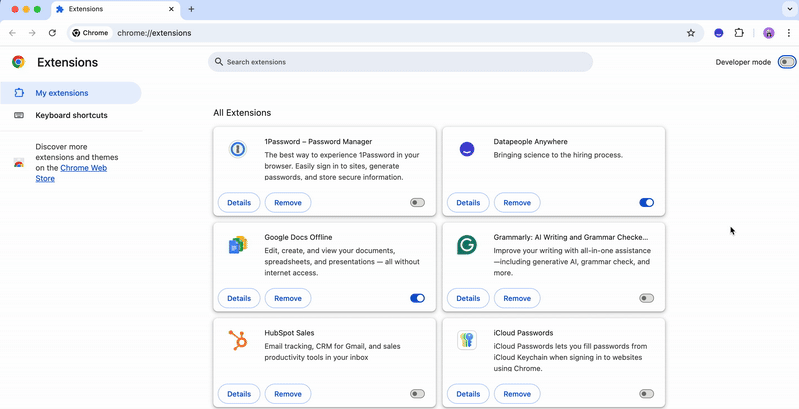Click the HubSpot Sales extension icon
This screenshot has height=409, width=799.
237,340
